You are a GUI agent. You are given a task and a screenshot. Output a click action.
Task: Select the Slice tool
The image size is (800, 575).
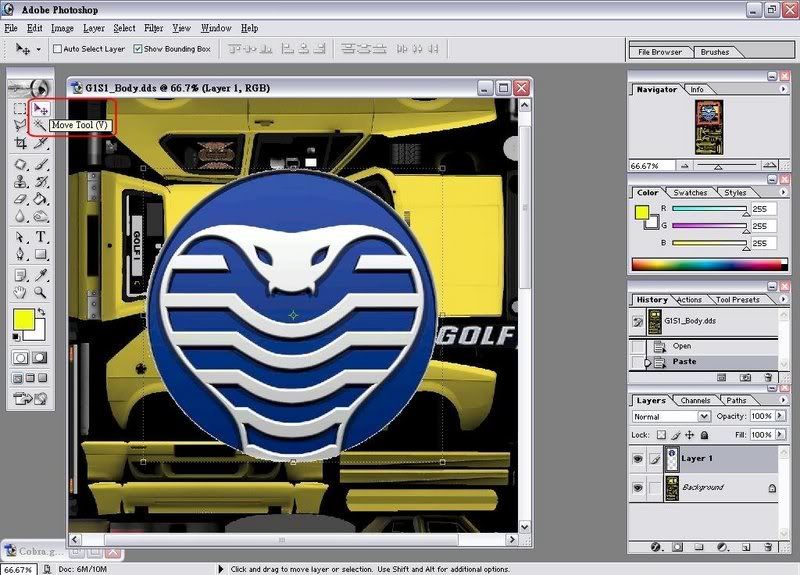pos(41,143)
